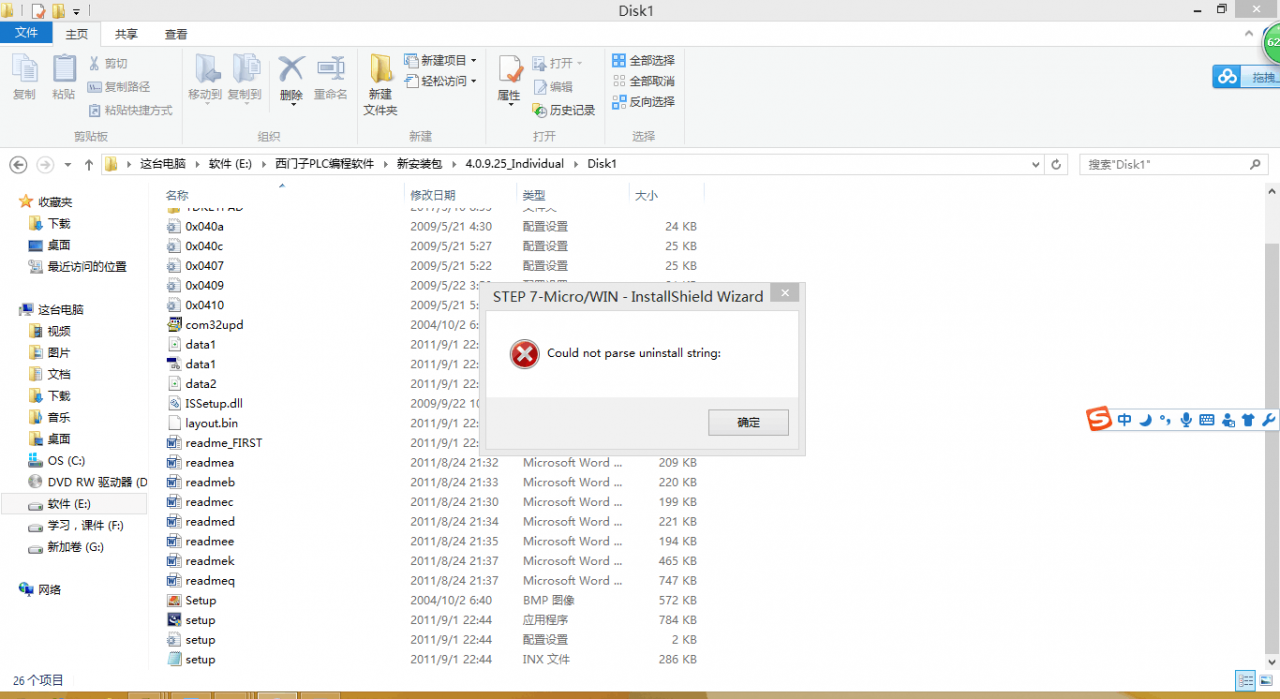Select the readme_FIRST document
The image size is (1280, 699).
click(223, 443)
